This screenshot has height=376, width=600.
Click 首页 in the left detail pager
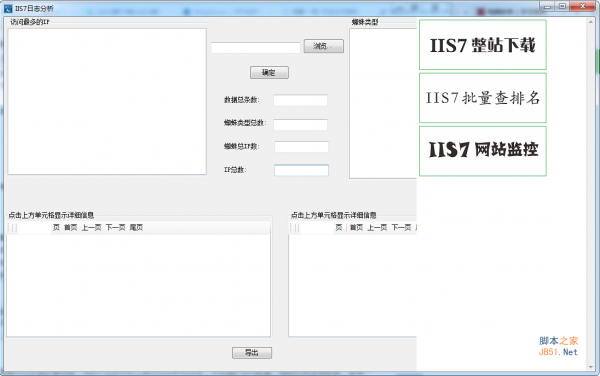(70, 228)
